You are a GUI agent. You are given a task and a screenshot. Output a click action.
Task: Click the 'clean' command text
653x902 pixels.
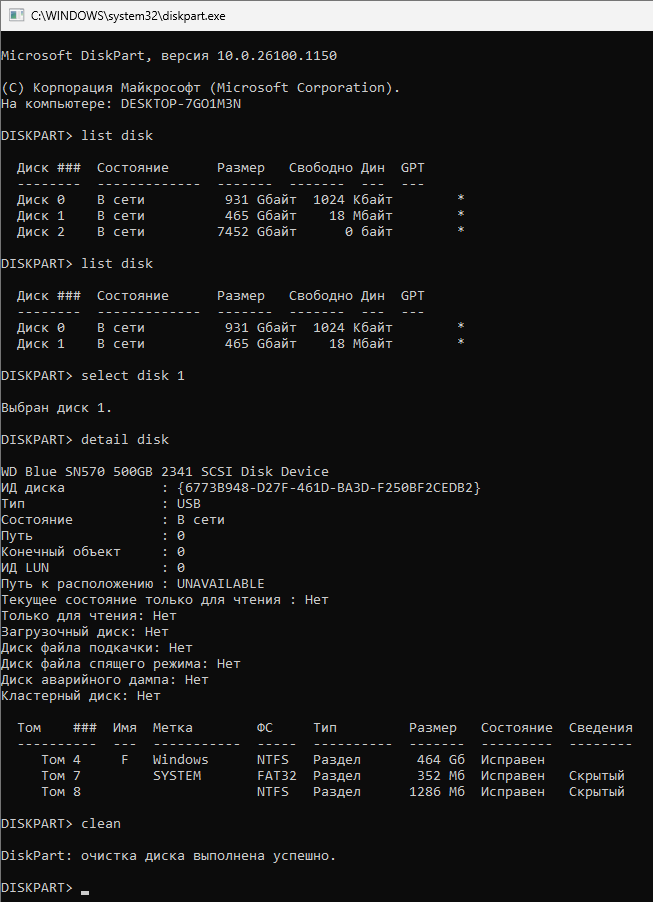pyautogui.click(x=101, y=824)
